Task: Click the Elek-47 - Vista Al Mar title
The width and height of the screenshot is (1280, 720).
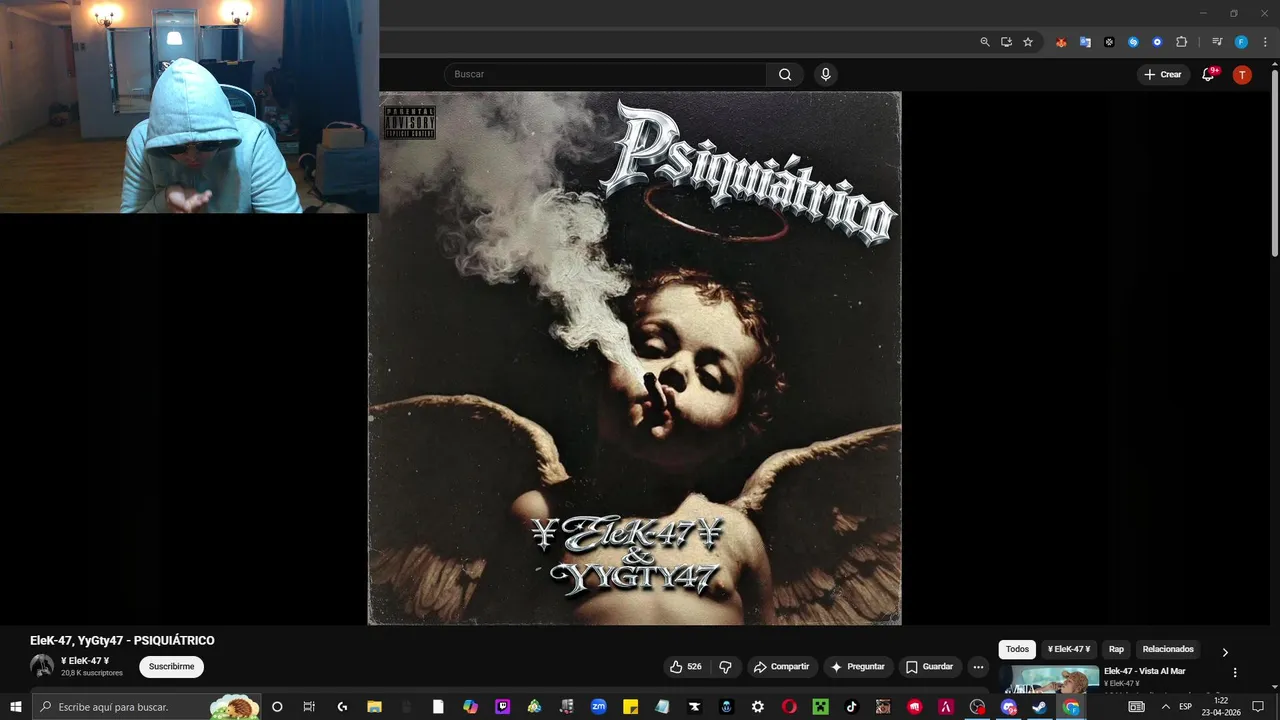Action: point(1144,671)
